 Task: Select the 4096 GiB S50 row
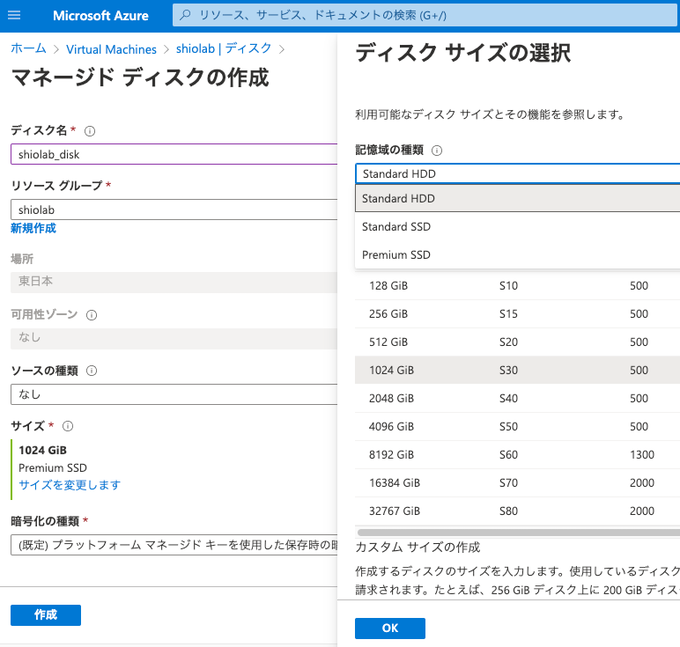click(x=517, y=427)
